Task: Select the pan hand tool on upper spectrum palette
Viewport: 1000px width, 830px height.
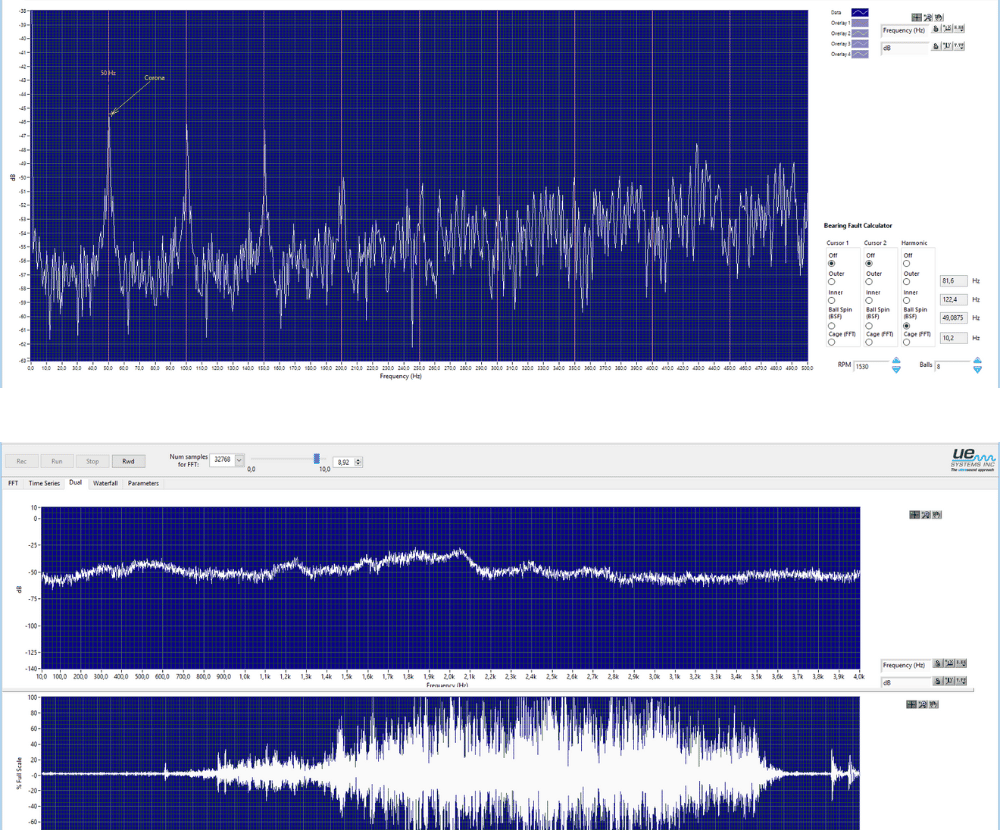Action: pyautogui.click(x=938, y=17)
